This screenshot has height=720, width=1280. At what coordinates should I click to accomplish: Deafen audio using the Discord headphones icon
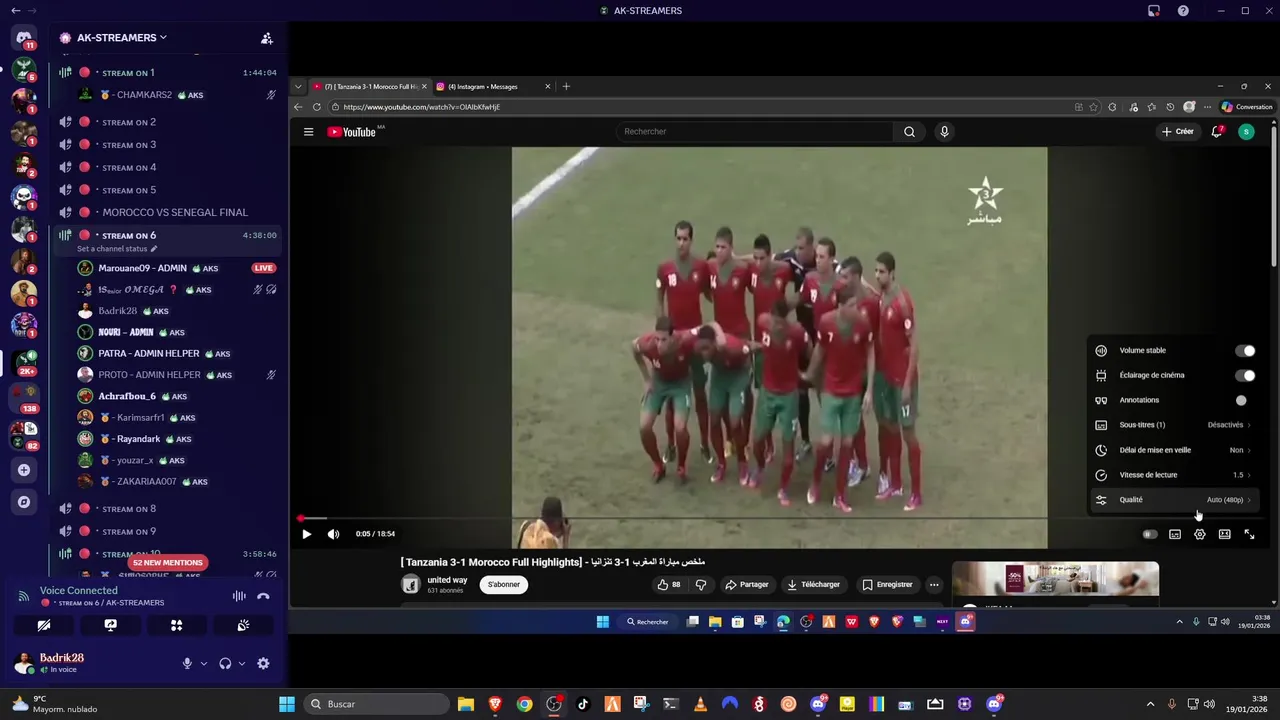coord(225,663)
